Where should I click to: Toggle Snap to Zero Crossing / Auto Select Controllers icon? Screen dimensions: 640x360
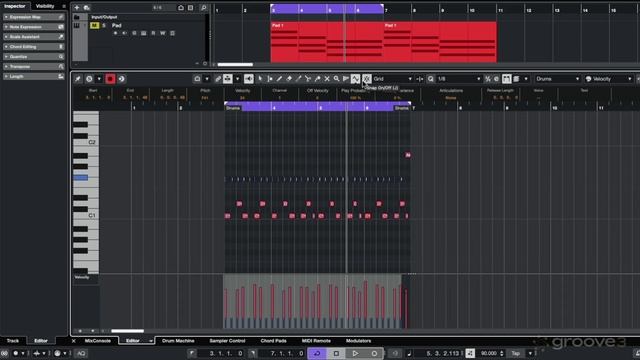356,79
